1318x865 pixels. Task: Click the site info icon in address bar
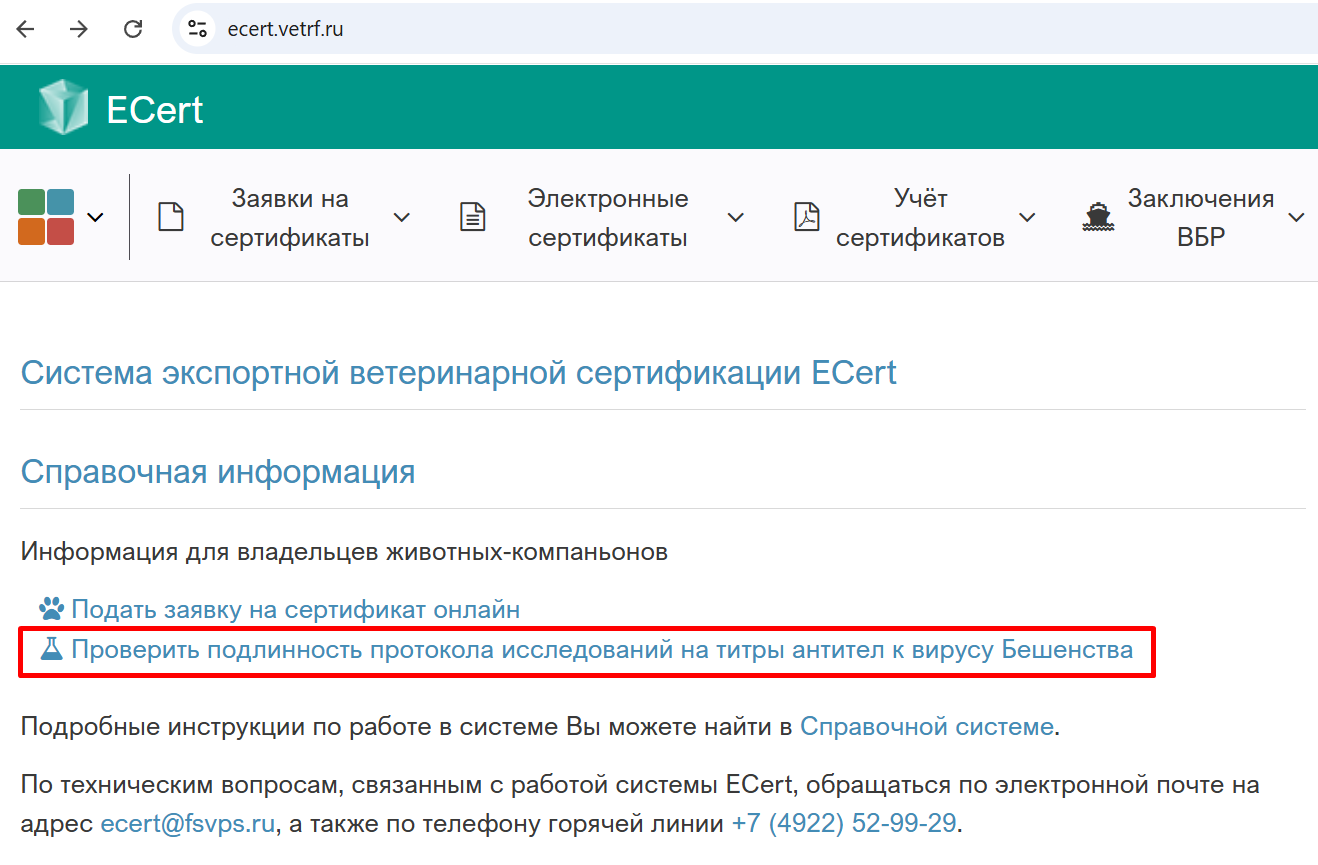click(x=197, y=29)
